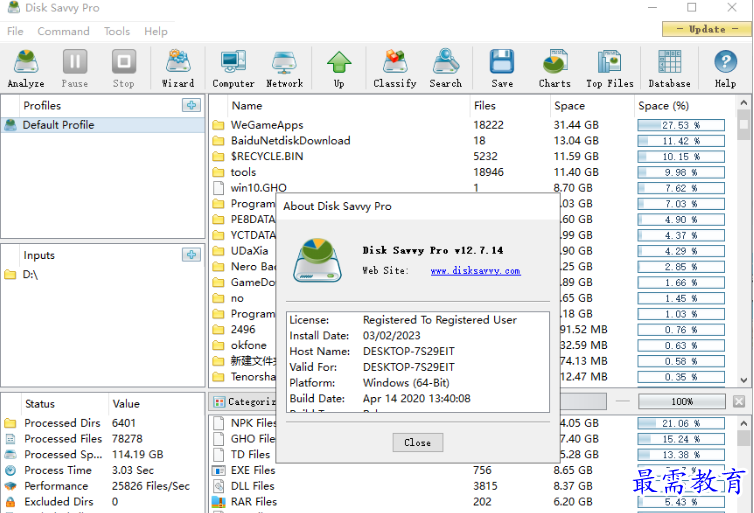Click the Stop toolbar icon
This screenshot has width=754, height=513.
click(x=124, y=68)
